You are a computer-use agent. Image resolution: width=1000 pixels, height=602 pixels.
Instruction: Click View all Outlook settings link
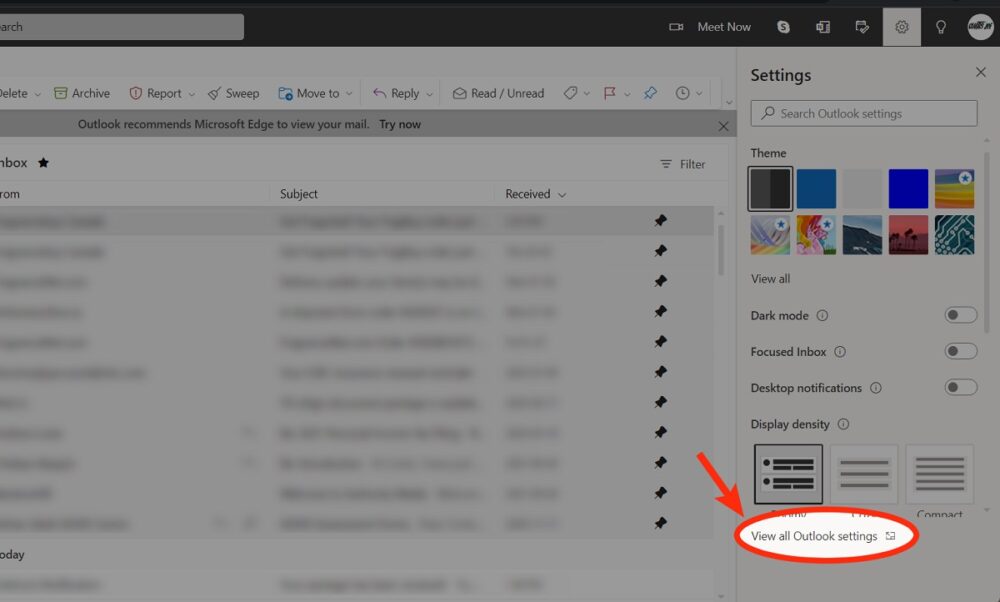point(814,536)
